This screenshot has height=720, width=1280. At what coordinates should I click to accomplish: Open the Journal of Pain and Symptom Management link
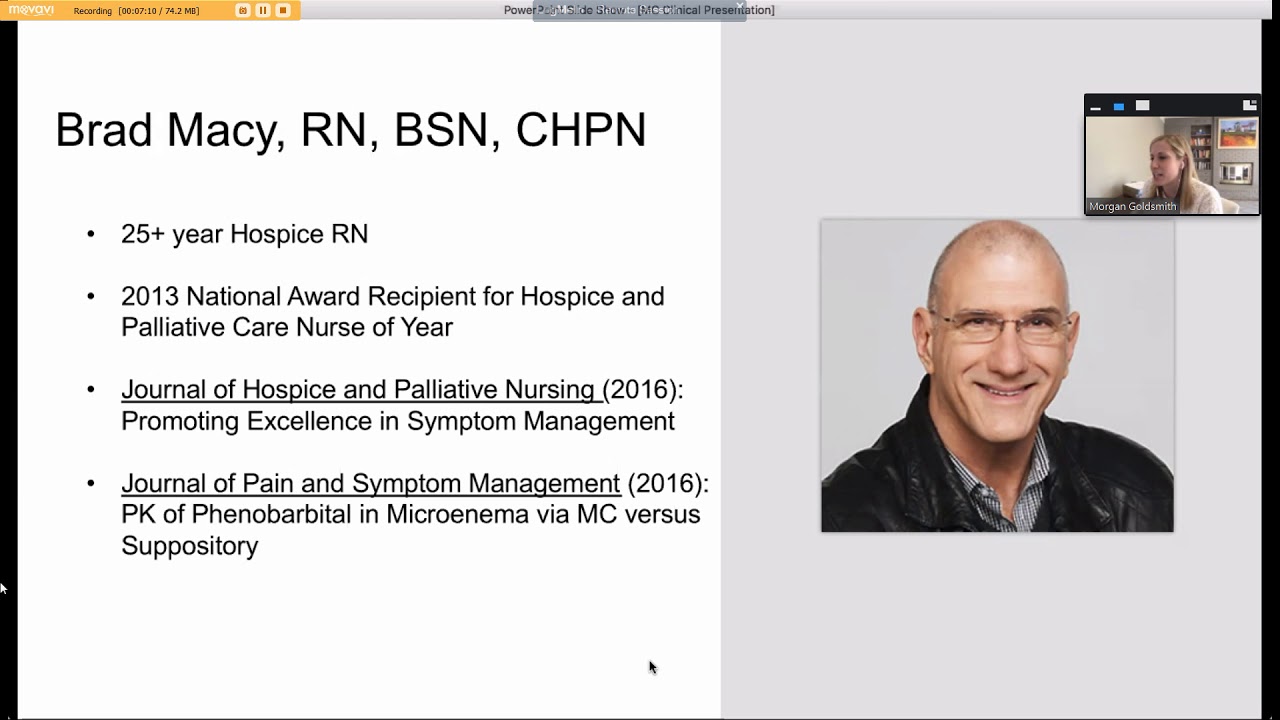371,484
